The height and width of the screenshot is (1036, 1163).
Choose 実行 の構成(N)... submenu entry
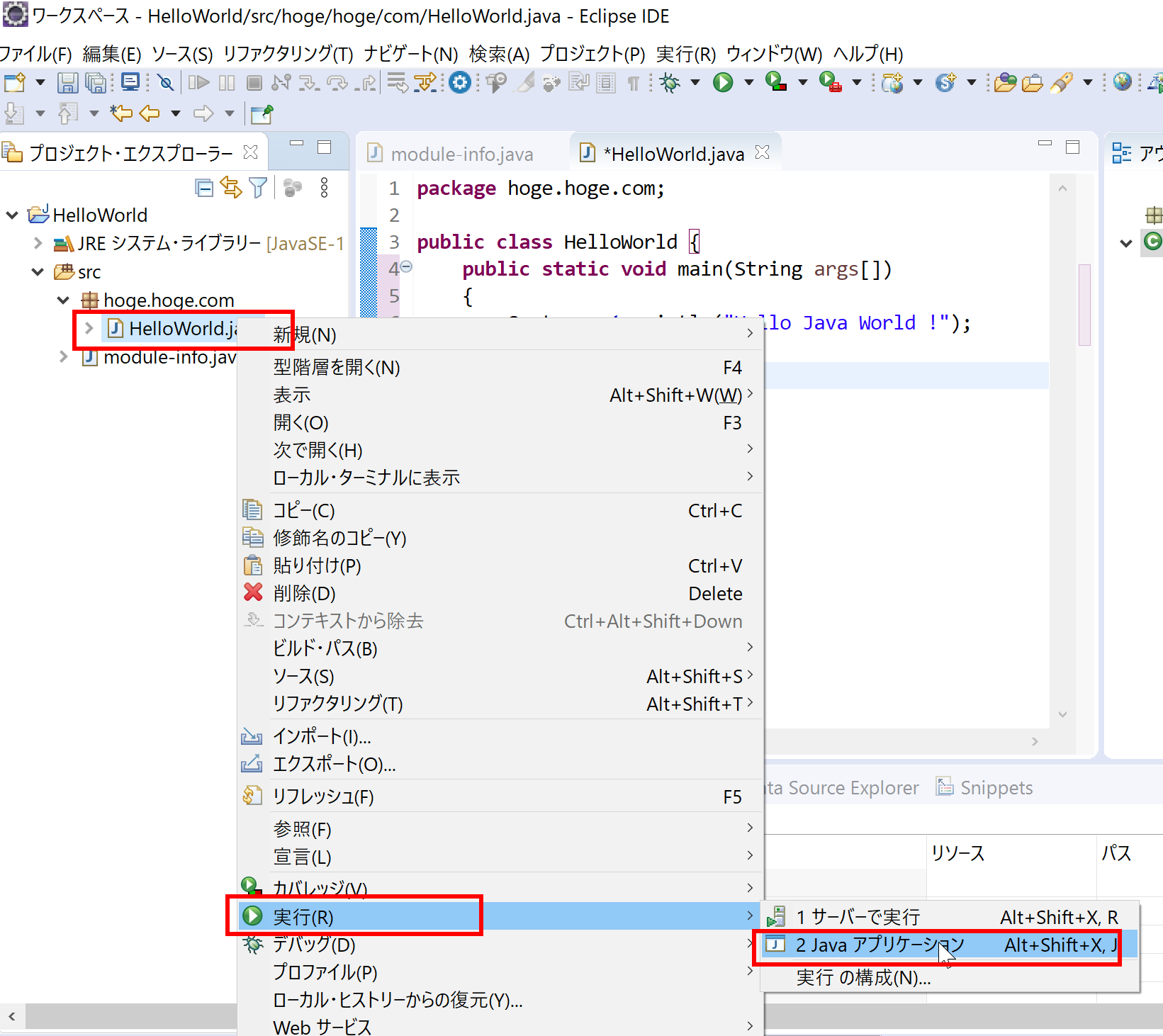(950, 977)
